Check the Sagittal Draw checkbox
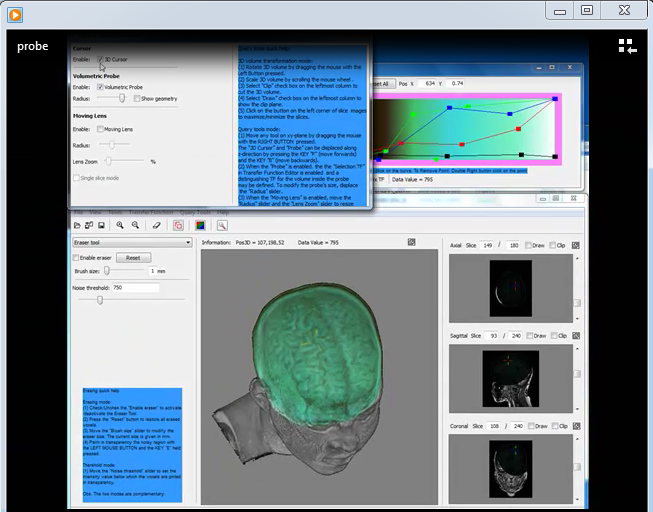This screenshot has height=512, width=653. 529,335
